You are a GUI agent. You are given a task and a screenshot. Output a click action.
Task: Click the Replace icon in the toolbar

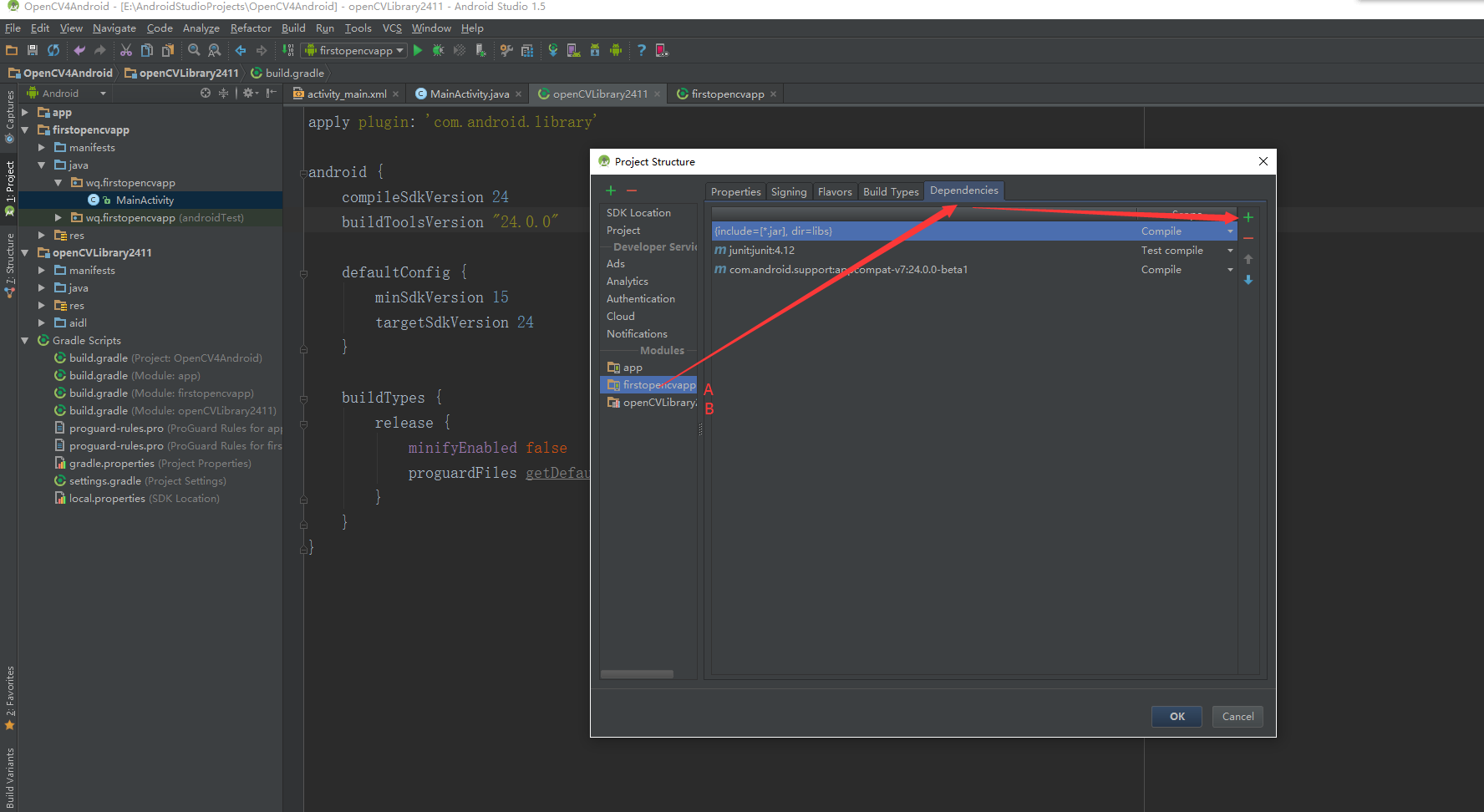[215, 50]
